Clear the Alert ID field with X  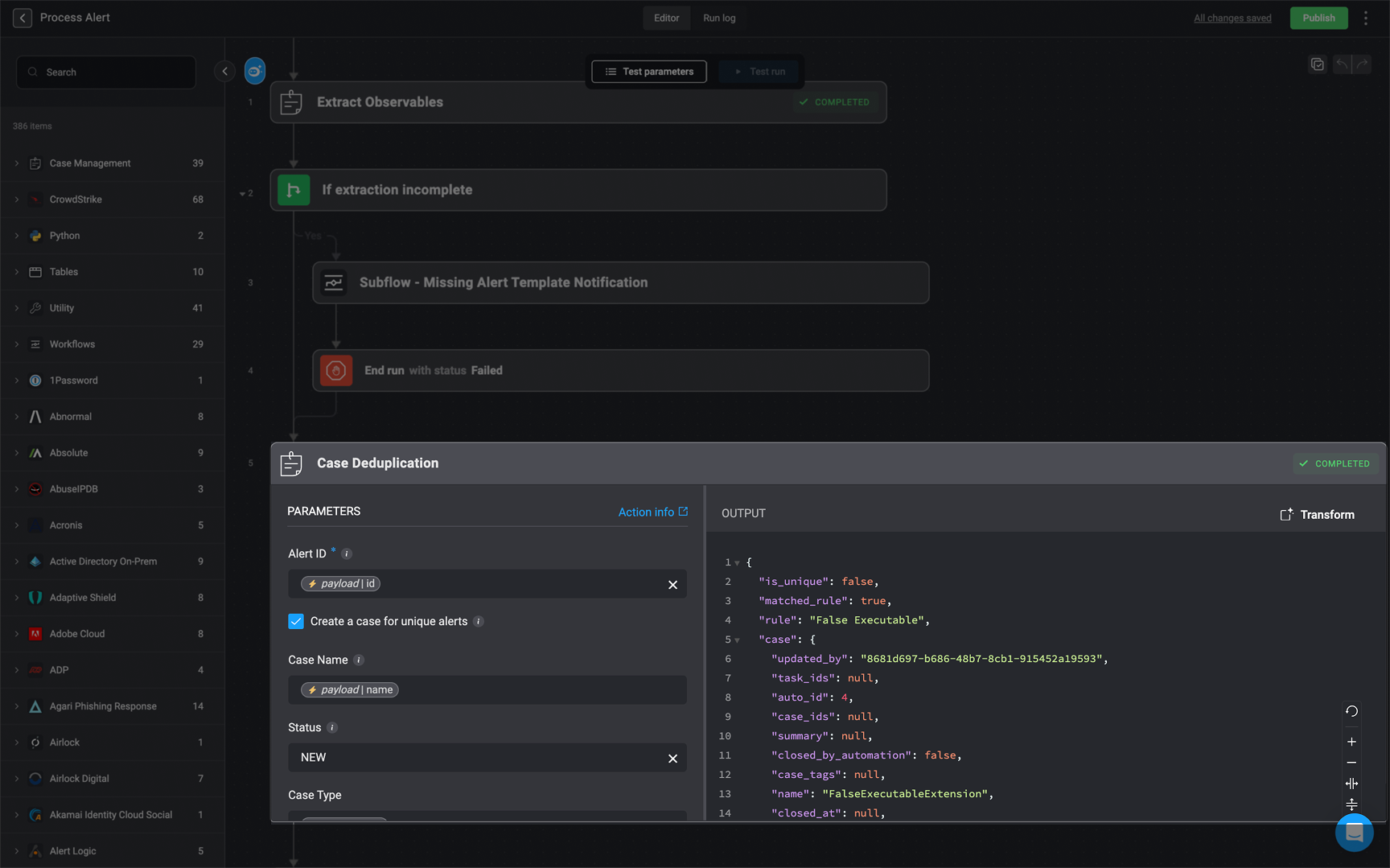click(672, 585)
